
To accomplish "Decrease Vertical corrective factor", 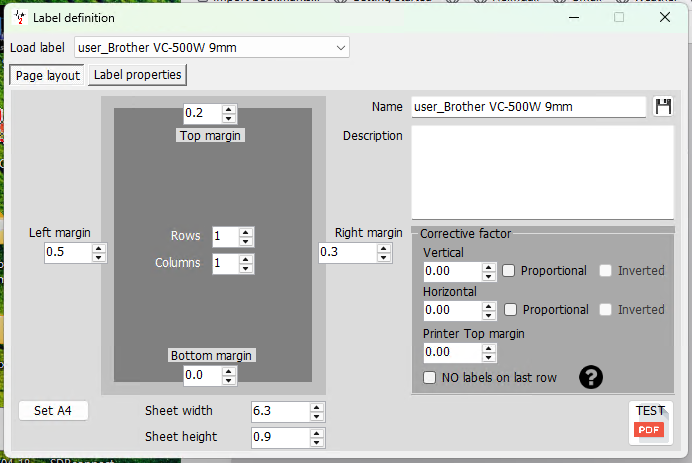I will pos(489,276).
